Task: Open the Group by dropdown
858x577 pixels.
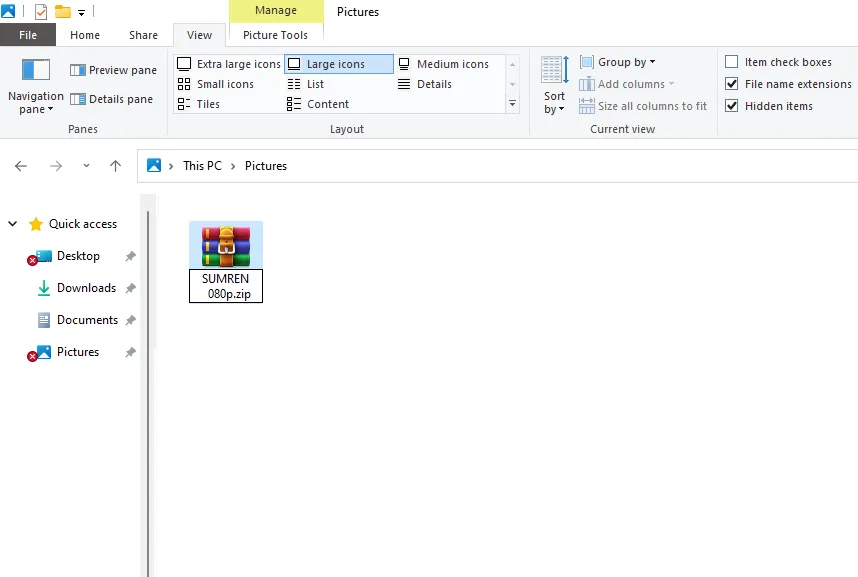Action: pos(617,62)
